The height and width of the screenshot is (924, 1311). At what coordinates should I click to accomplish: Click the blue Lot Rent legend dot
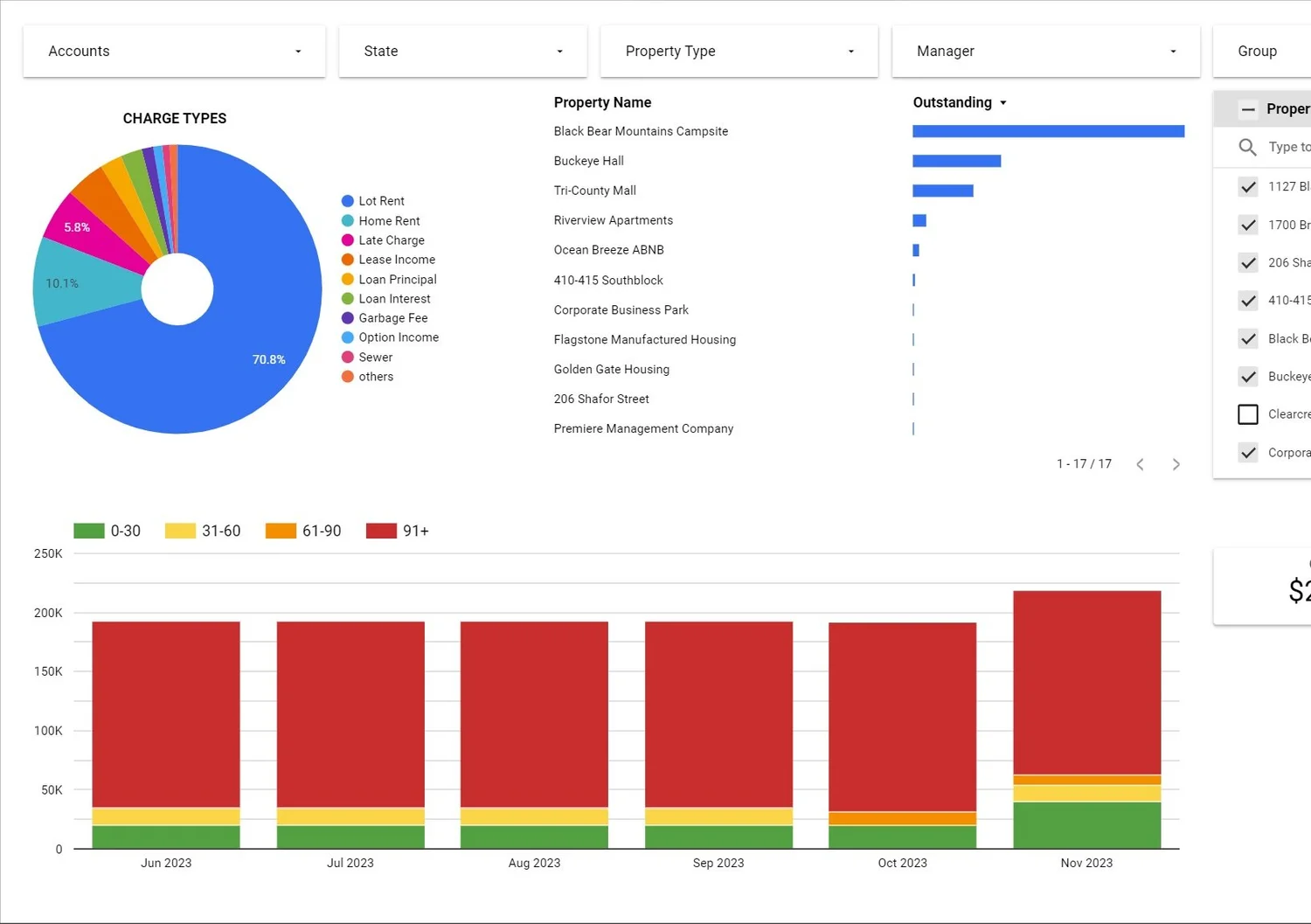tap(347, 200)
